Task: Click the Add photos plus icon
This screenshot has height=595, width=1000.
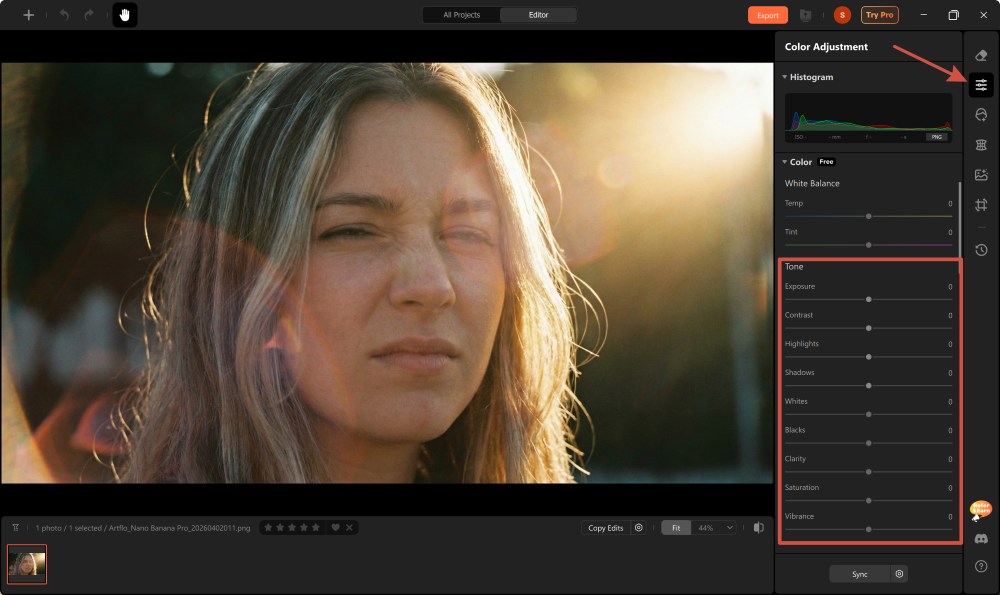Action: (x=27, y=15)
